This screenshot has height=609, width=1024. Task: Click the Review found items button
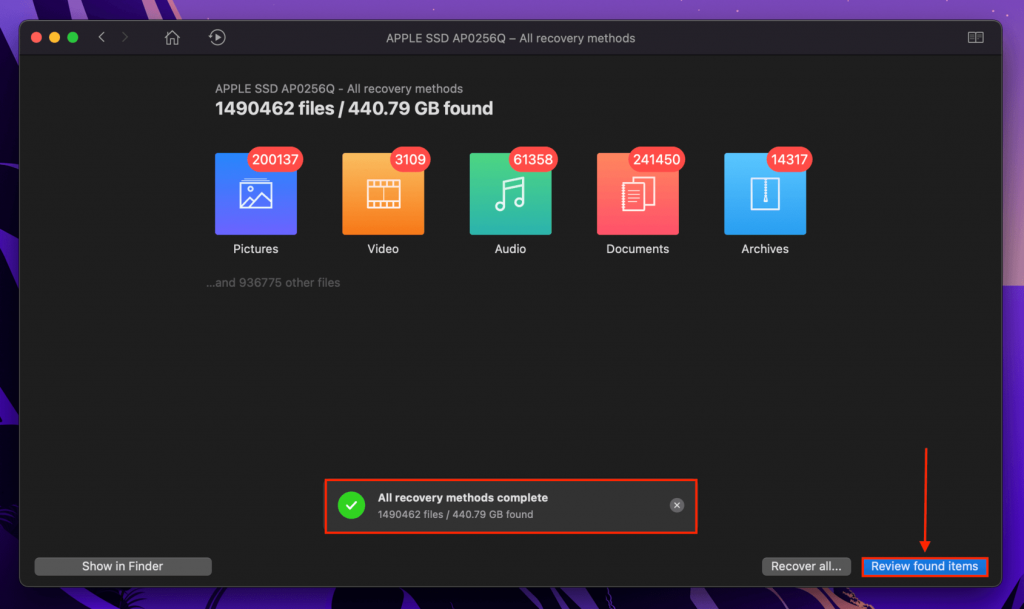[923, 566]
